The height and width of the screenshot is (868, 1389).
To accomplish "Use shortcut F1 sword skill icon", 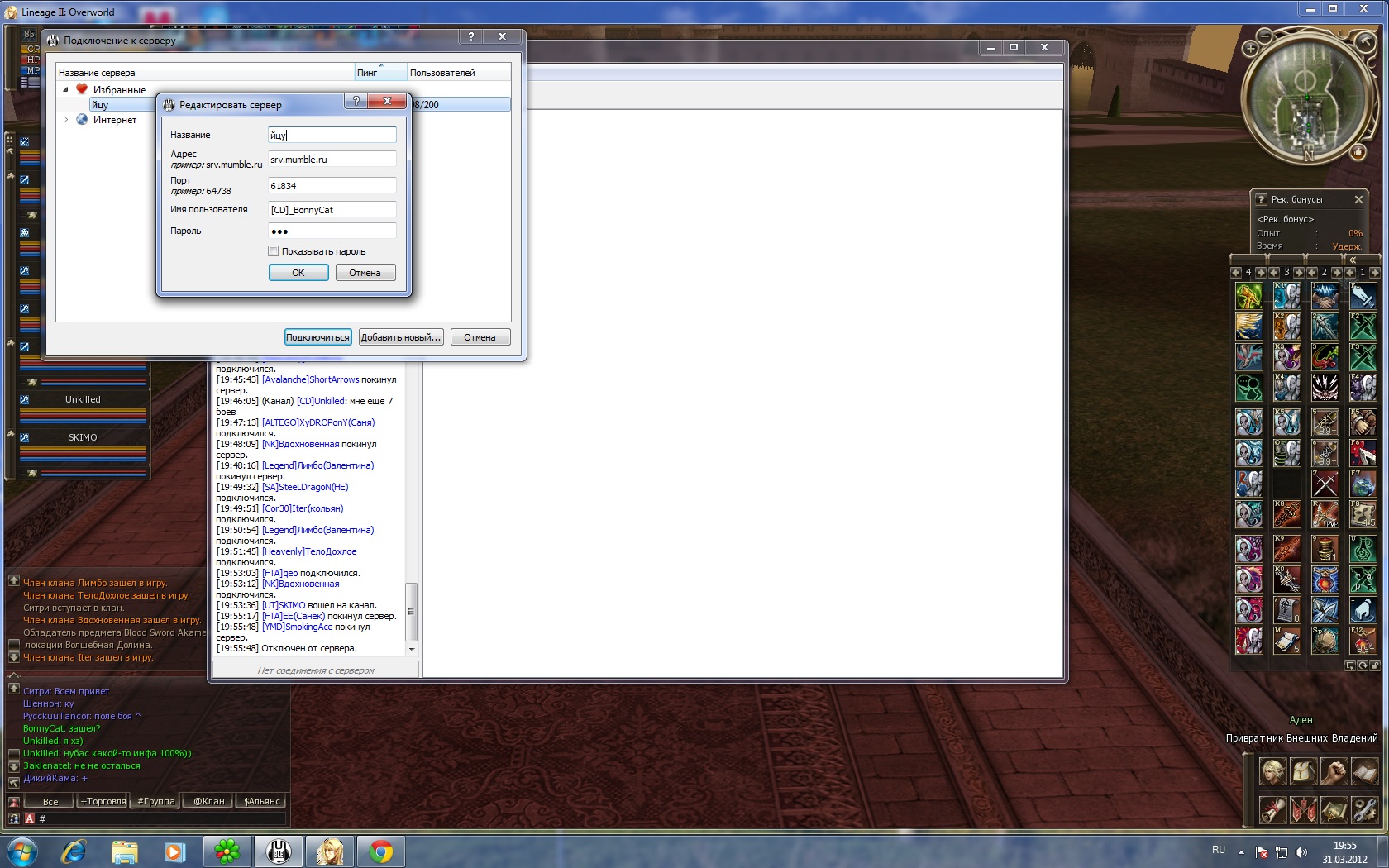I will pyautogui.click(x=1363, y=295).
